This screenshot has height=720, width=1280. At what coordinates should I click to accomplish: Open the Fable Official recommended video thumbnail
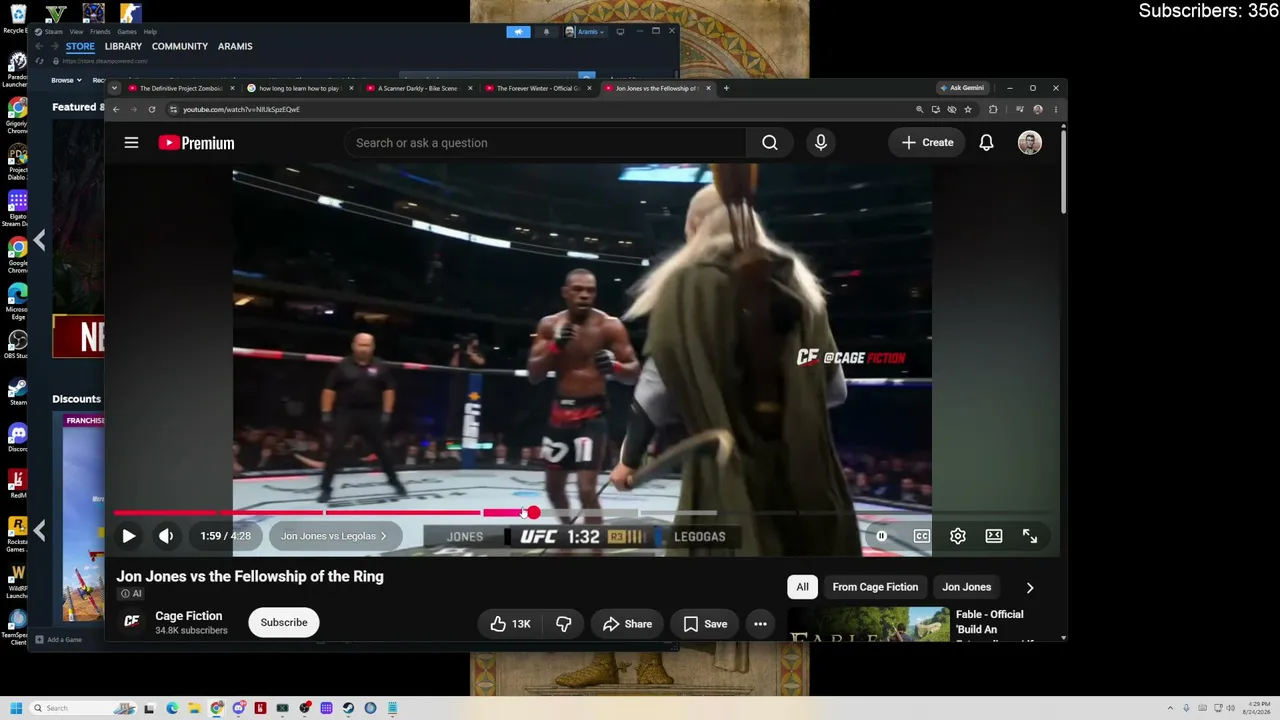tap(869, 624)
